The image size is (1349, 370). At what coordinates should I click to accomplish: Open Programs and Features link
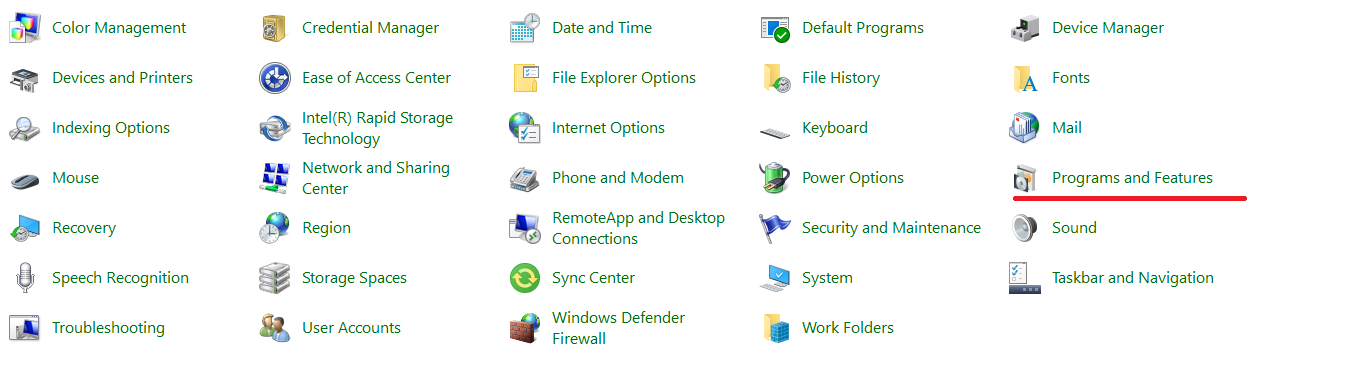tap(1132, 178)
